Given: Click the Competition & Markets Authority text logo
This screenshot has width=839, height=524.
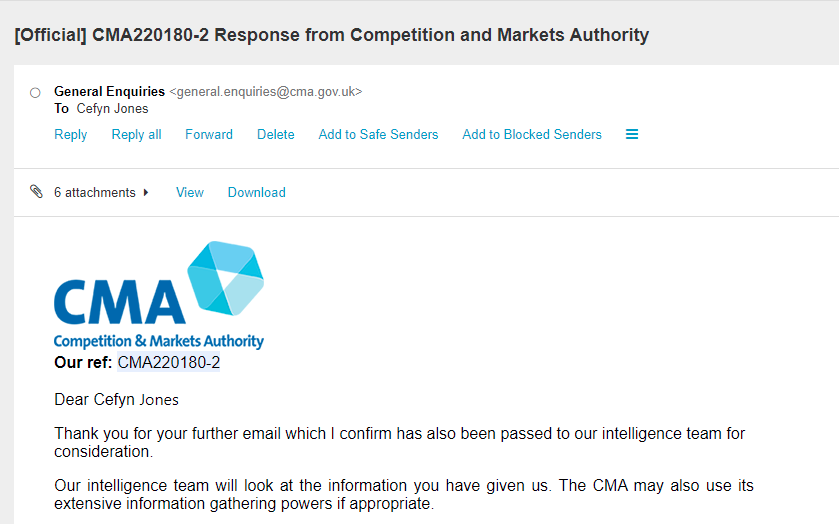Looking at the screenshot, I should pos(159,341).
